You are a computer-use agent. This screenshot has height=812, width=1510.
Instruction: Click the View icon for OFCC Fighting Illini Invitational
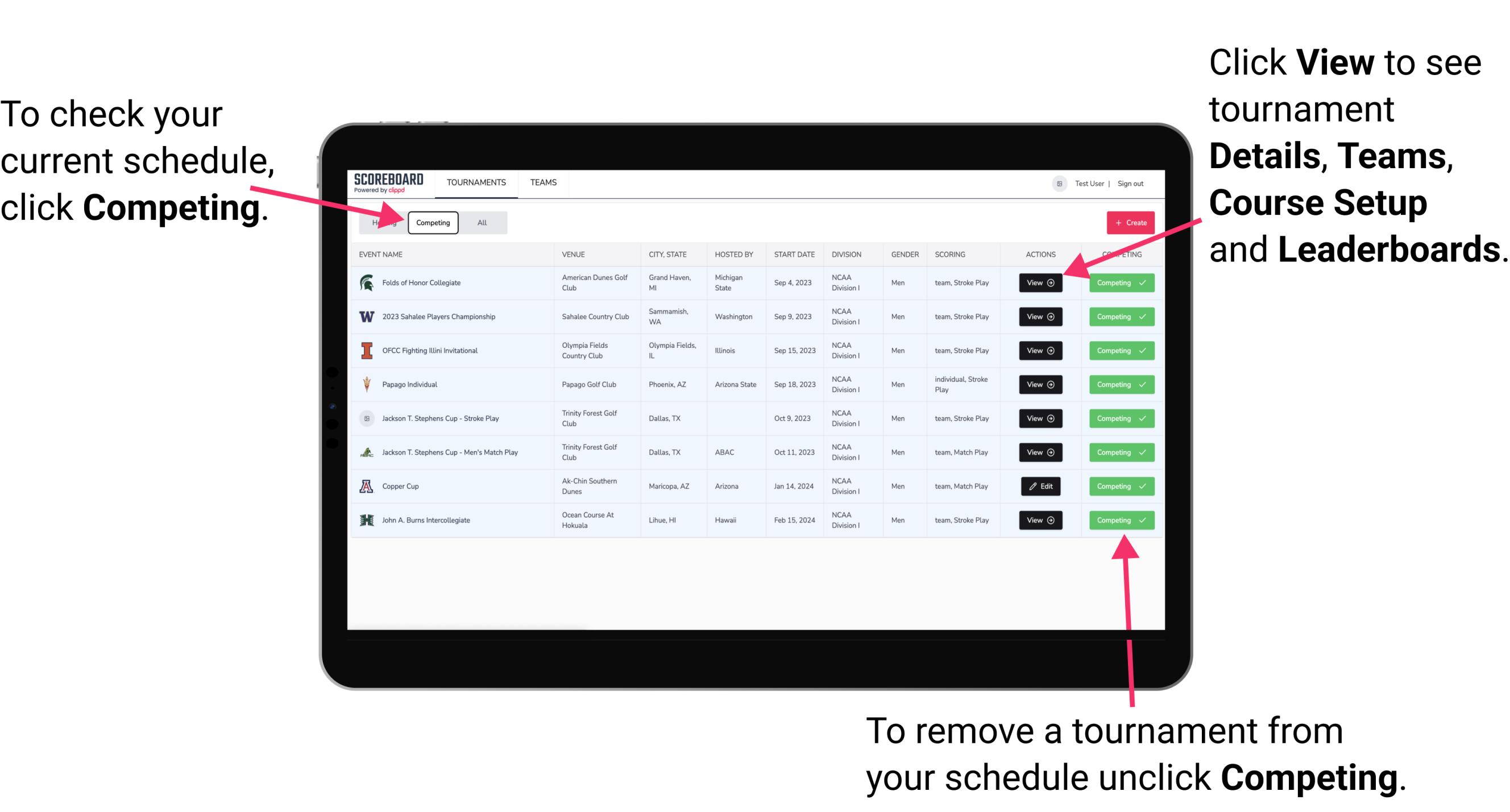tap(1039, 351)
